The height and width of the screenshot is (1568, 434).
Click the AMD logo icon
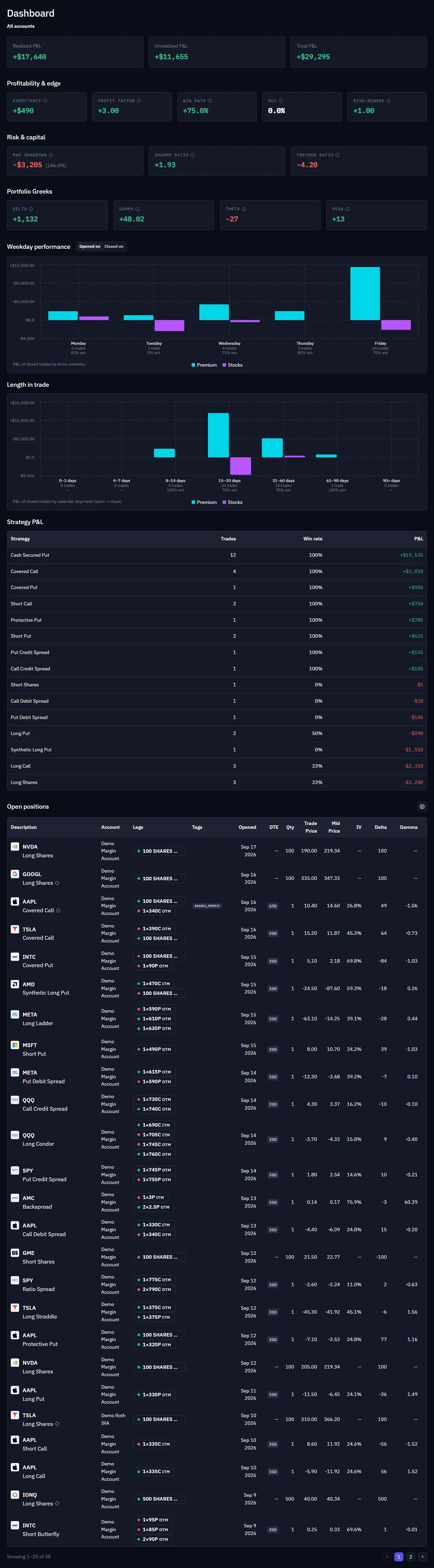[15, 984]
